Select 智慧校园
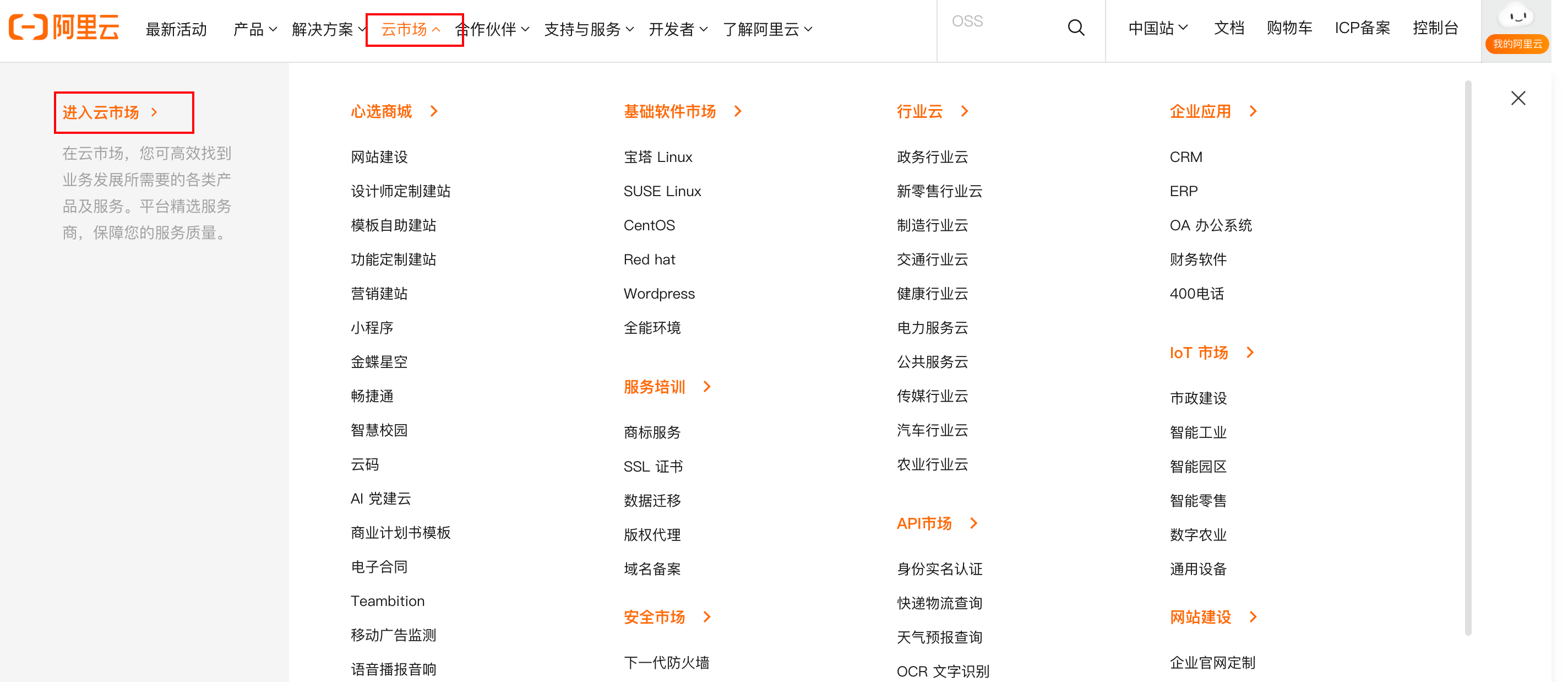Viewport: 1568px width, 682px height. tap(379, 430)
